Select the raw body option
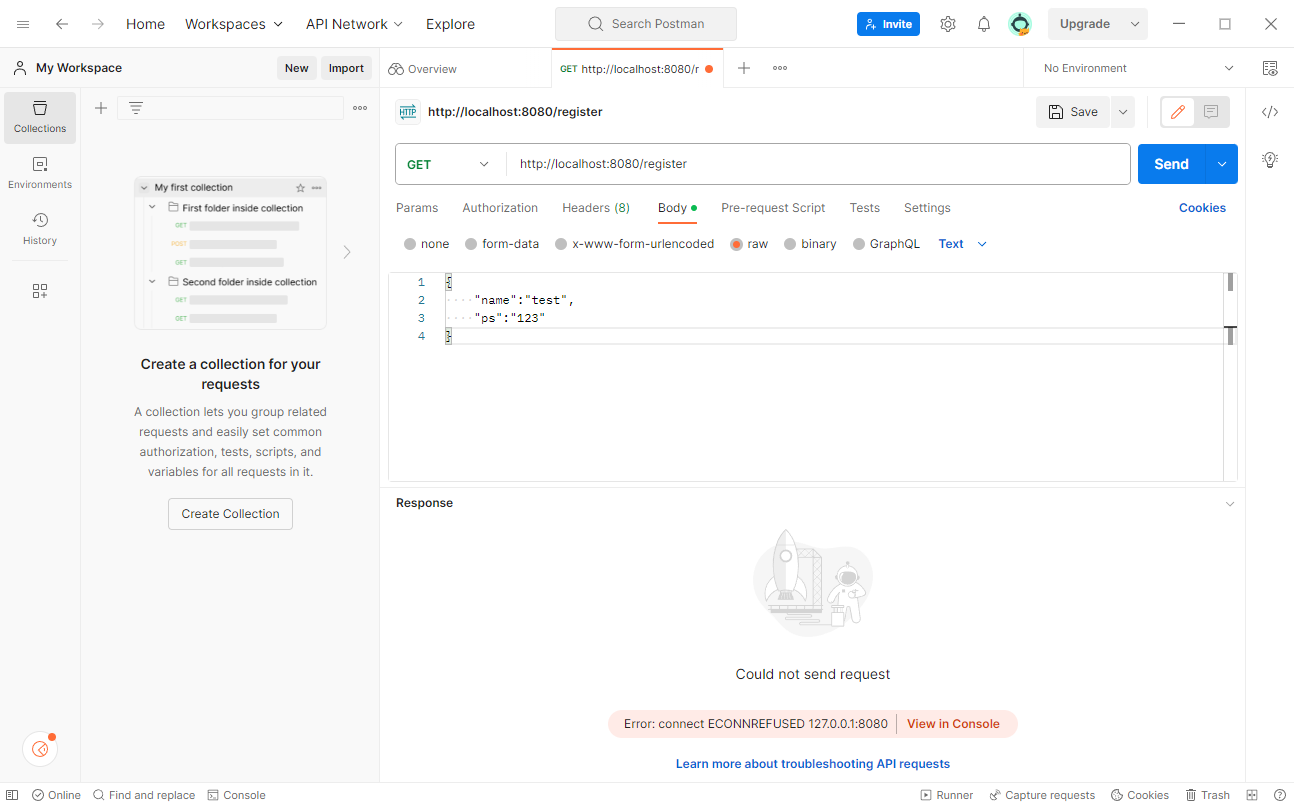Viewport: 1294px width, 807px height. (x=737, y=244)
